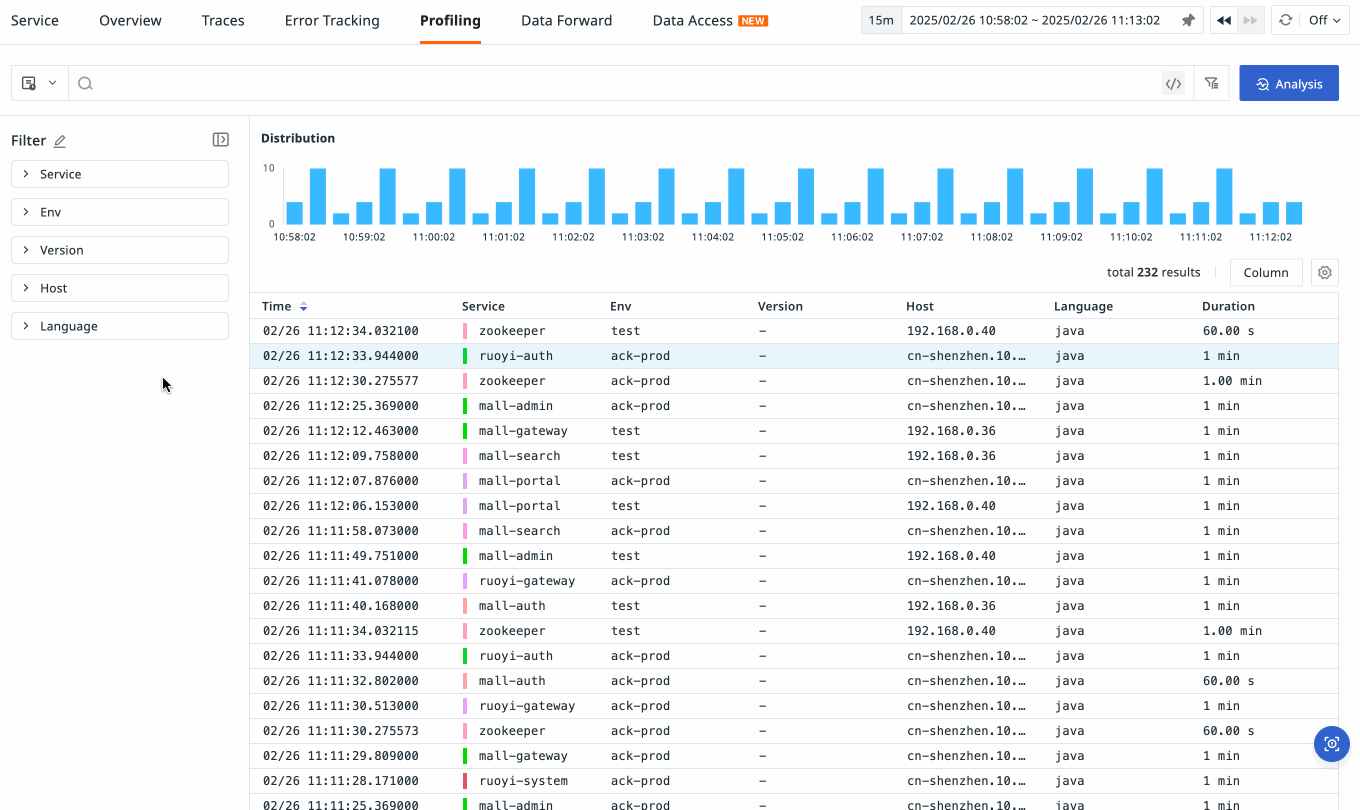Viewport: 1360px width, 810px height.
Task: Expand the Env filter
Action: coord(120,212)
